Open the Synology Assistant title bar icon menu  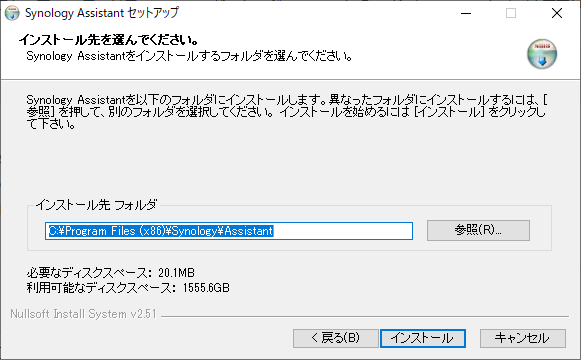(12, 13)
